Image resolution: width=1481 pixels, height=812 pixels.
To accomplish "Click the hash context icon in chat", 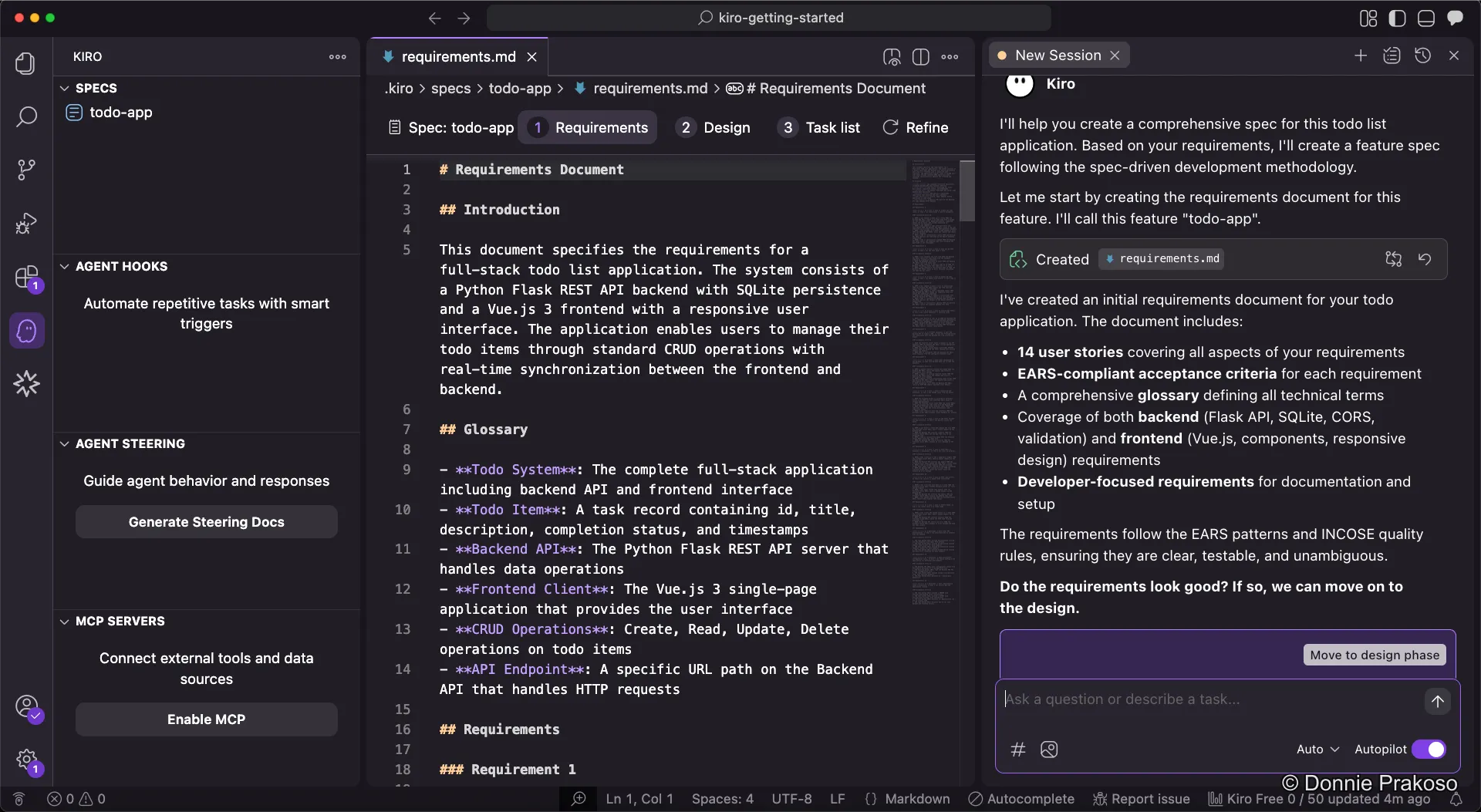I will (1018, 750).
